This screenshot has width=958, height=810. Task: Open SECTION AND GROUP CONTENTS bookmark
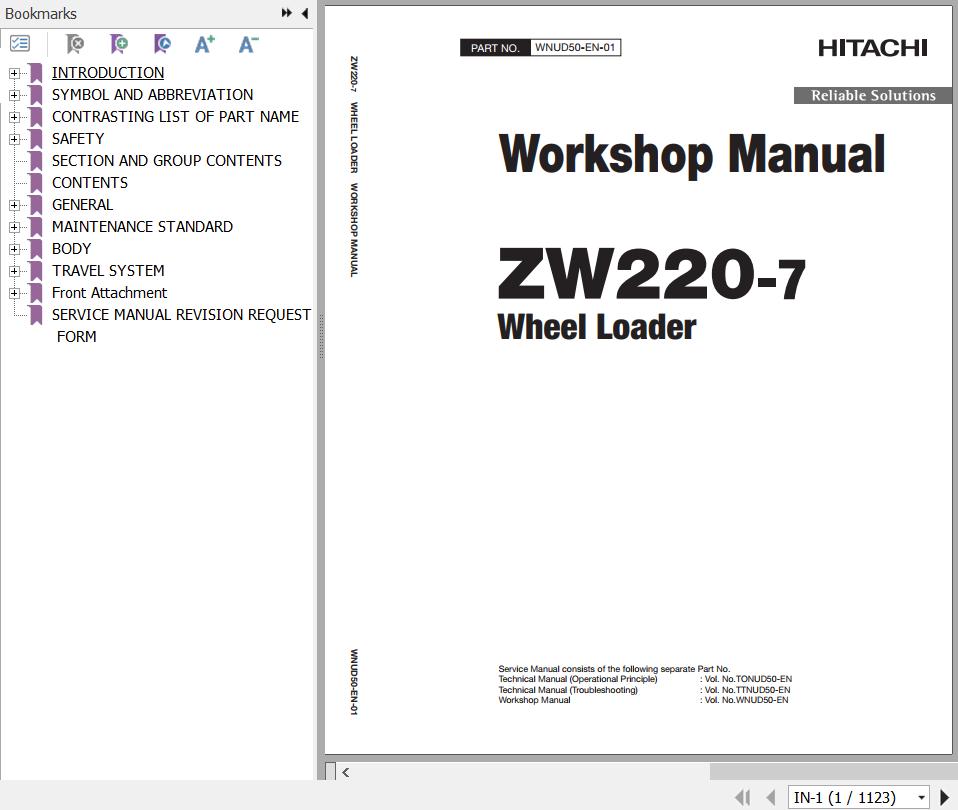[x=167, y=161]
